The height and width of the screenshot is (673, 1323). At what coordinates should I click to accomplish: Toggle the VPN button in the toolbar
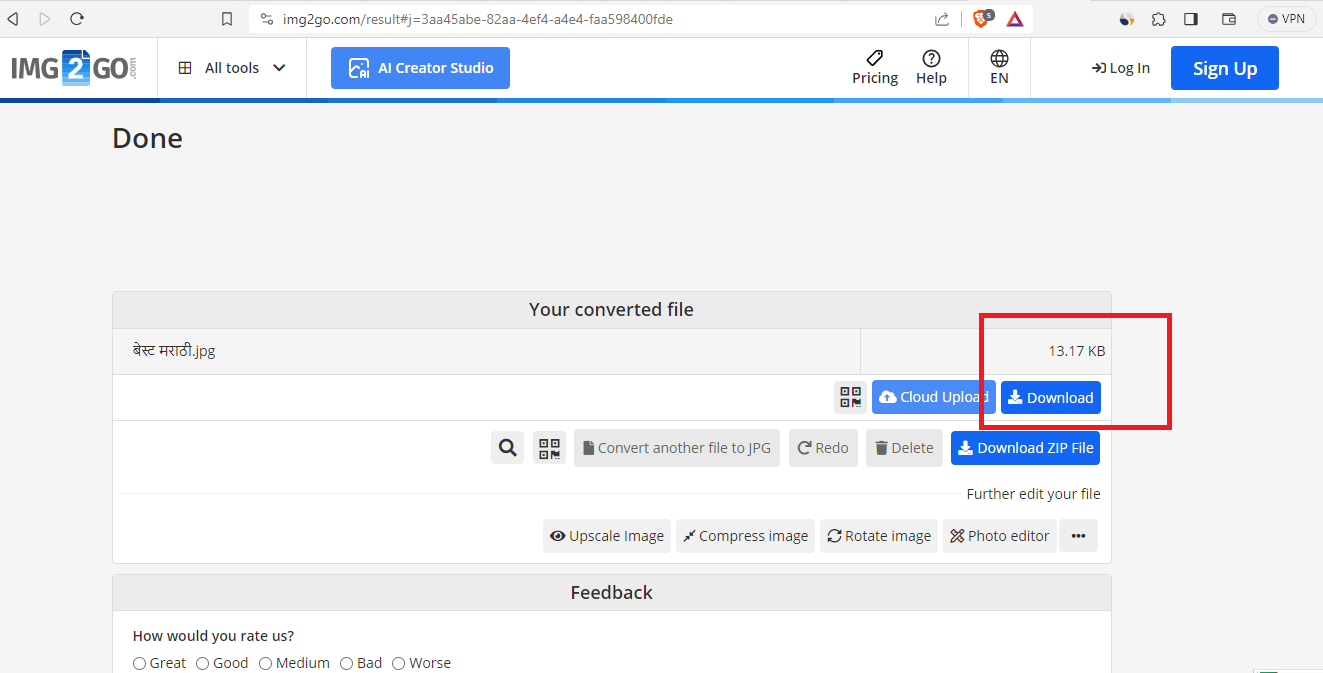[1286, 19]
